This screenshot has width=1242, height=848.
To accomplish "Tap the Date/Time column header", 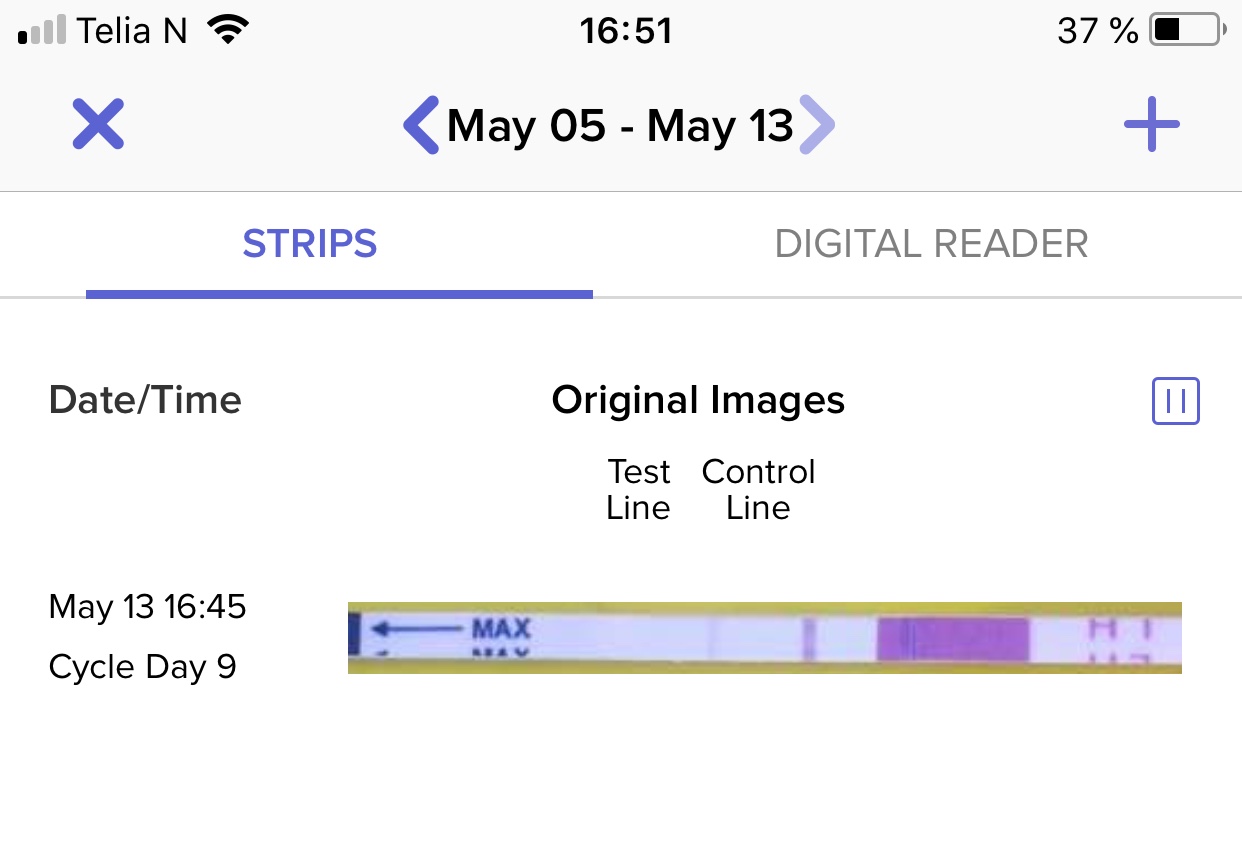I will (x=145, y=400).
